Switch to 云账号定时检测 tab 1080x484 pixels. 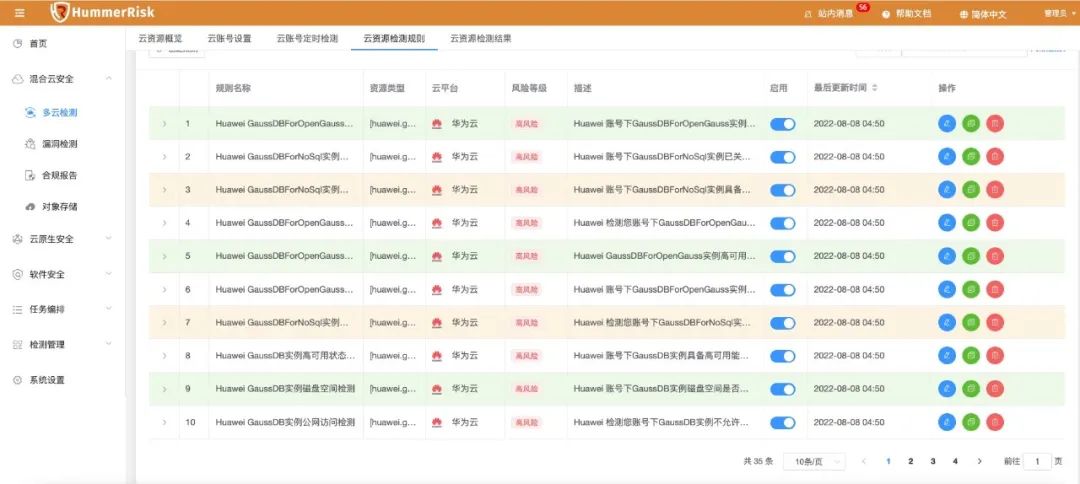[x=307, y=39]
